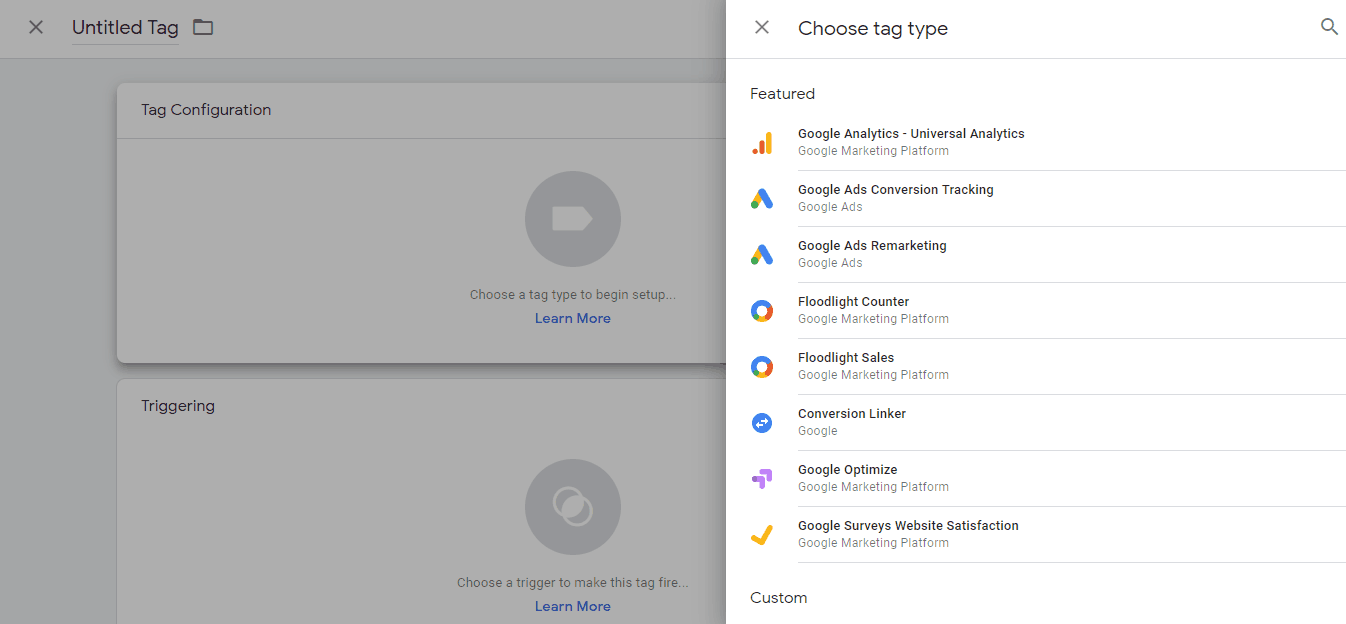The height and width of the screenshot is (624, 1346).
Task: Click the Google Ads Conversion Tracking icon
Action: [x=762, y=199]
